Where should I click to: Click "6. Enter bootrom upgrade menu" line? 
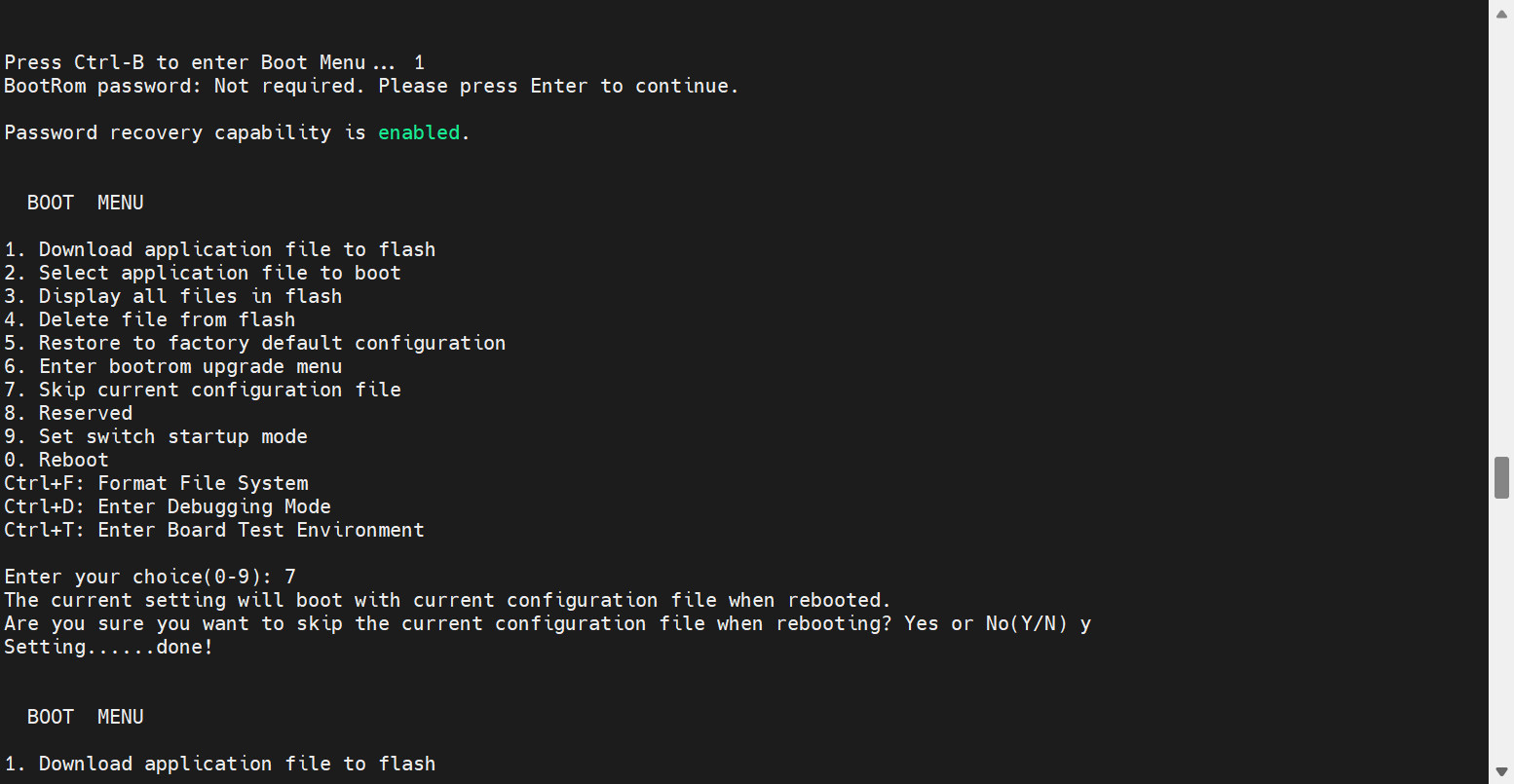pyautogui.click(x=173, y=366)
